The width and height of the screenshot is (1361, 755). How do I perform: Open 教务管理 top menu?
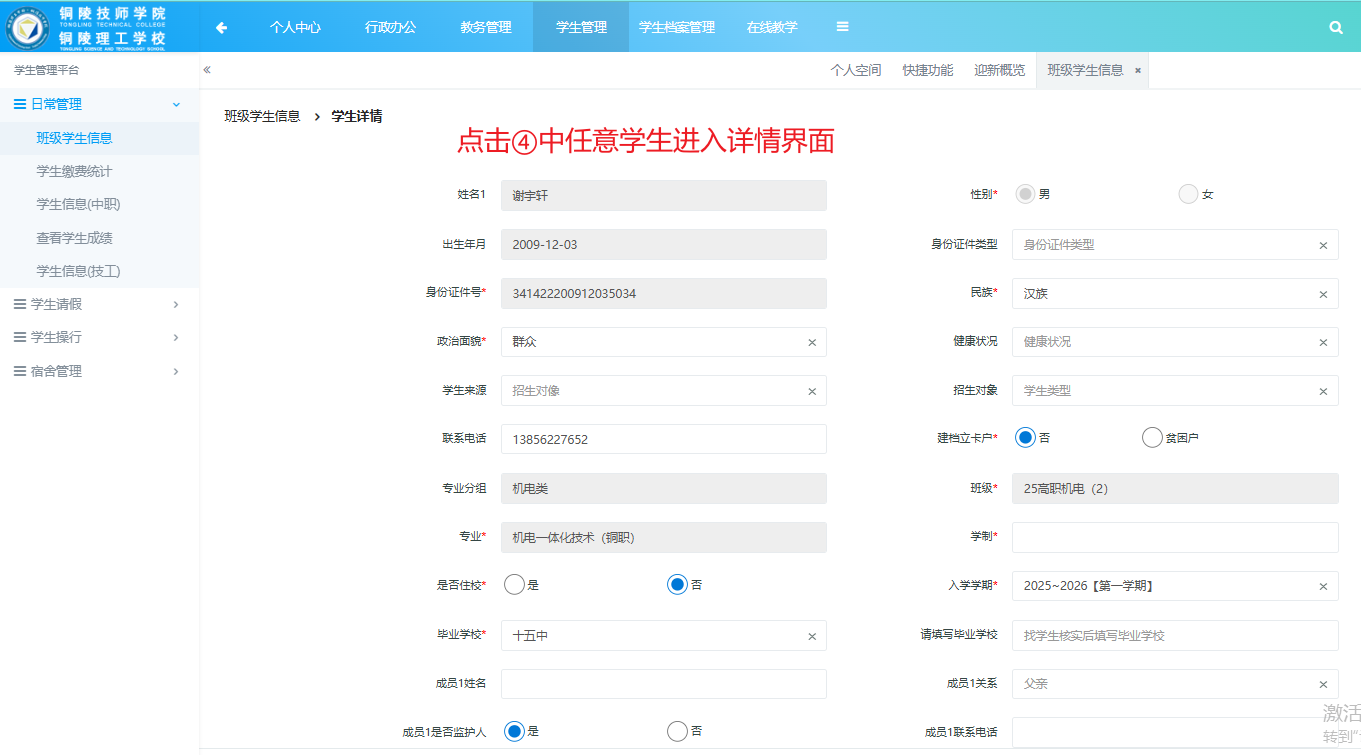click(486, 28)
